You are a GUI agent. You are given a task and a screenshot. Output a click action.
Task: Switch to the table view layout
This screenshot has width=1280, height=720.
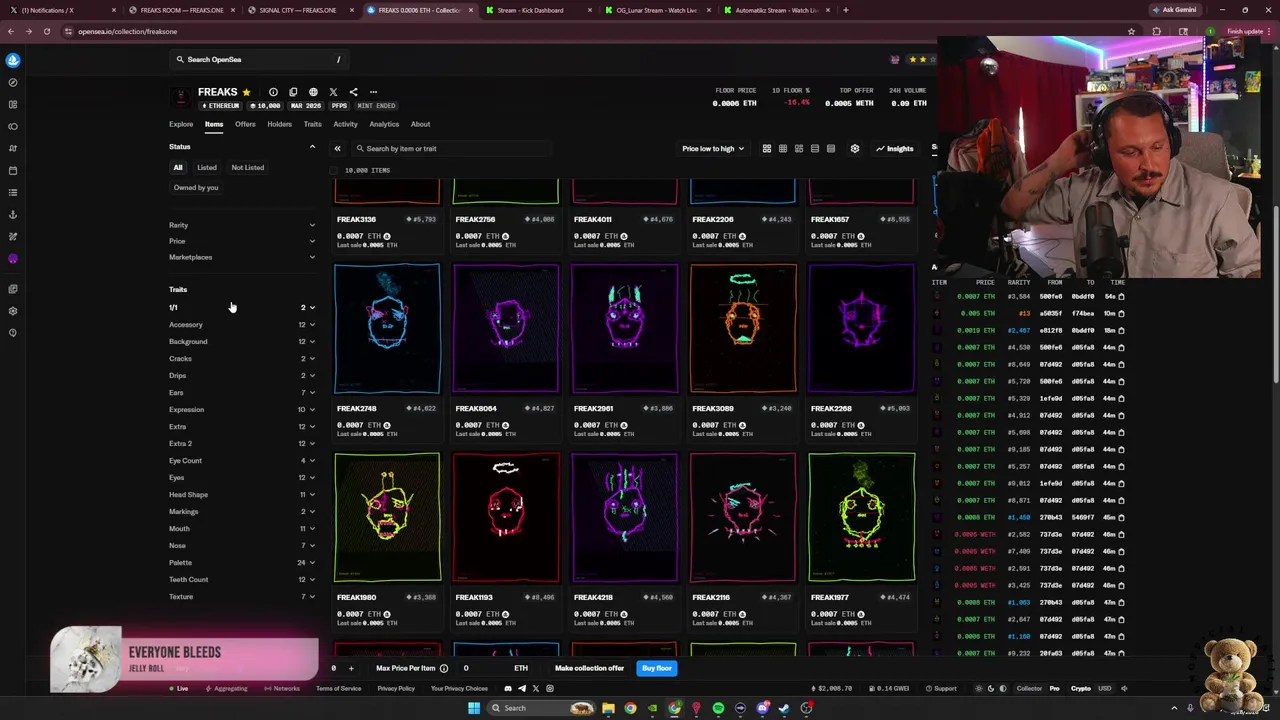pyautogui.click(x=831, y=148)
